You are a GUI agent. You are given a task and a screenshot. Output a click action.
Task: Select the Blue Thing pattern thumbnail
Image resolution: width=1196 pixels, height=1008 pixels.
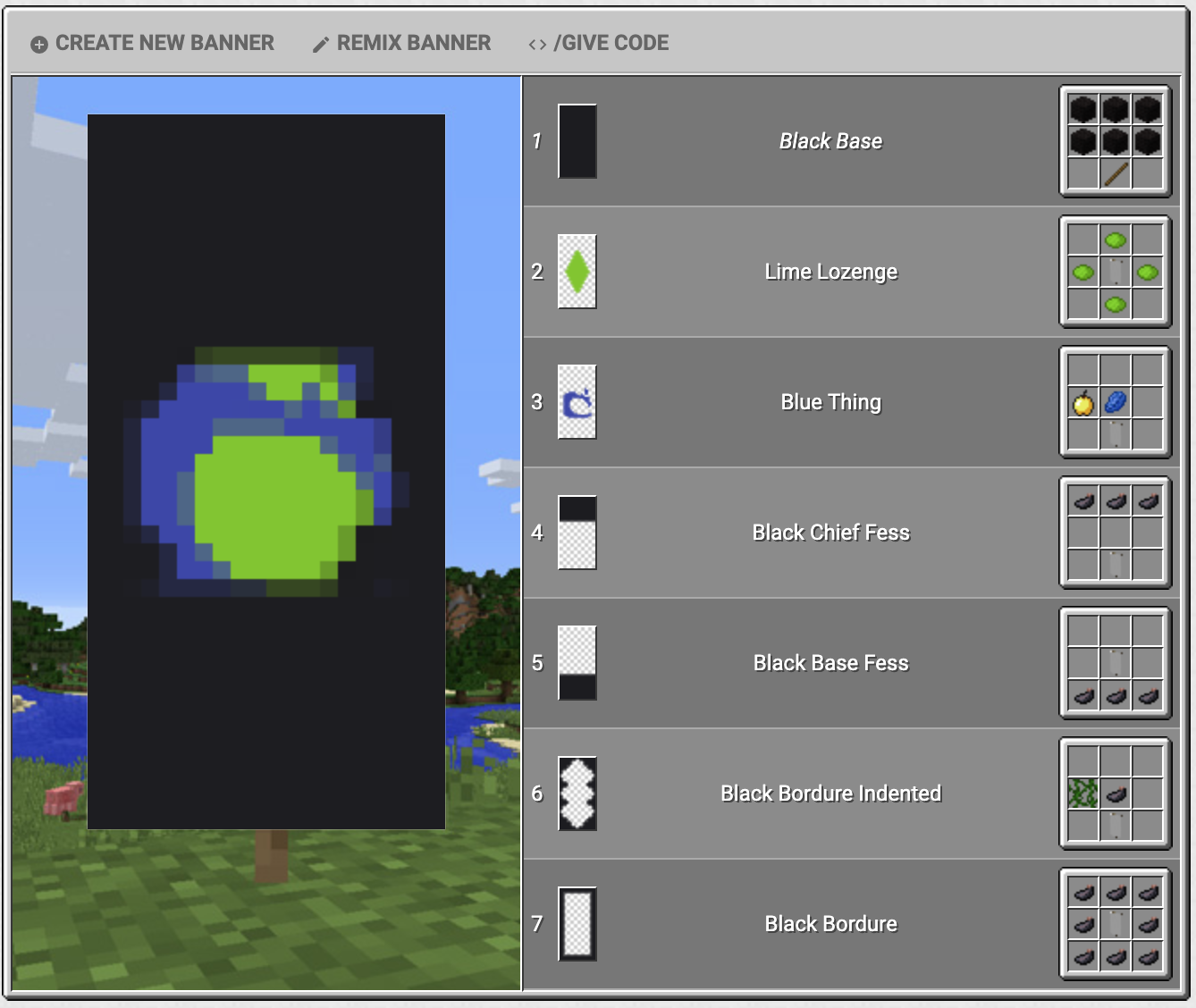577,402
